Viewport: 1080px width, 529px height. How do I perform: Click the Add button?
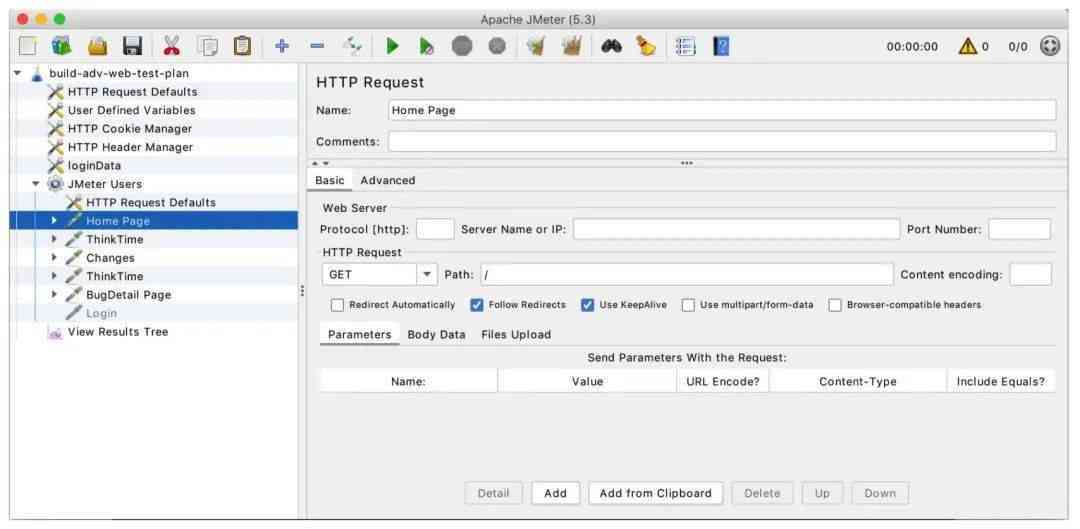[555, 493]
